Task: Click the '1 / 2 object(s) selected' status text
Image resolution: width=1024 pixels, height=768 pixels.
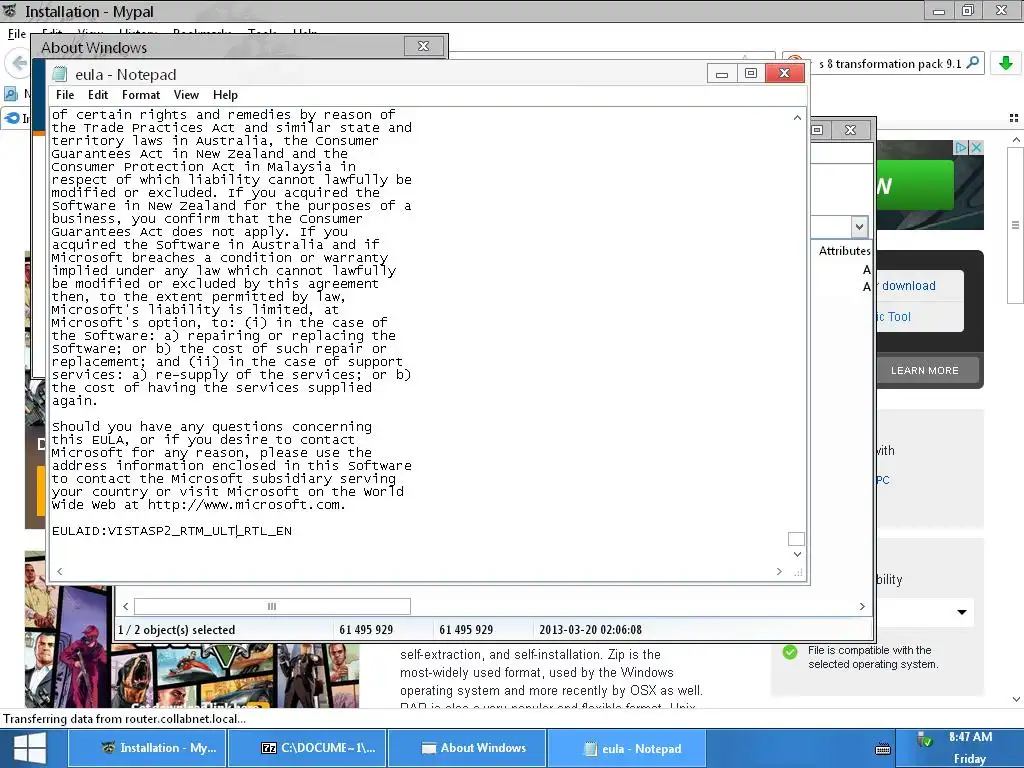Action: click(x=176, y=630)
